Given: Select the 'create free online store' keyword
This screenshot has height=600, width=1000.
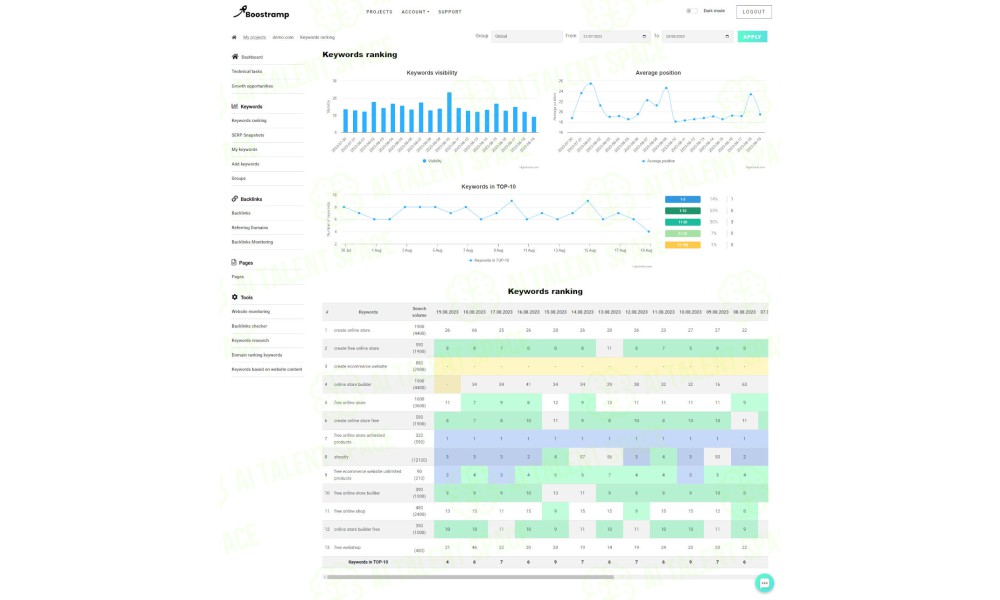Looking at the screenshot, I should click(x=356, y=348).
